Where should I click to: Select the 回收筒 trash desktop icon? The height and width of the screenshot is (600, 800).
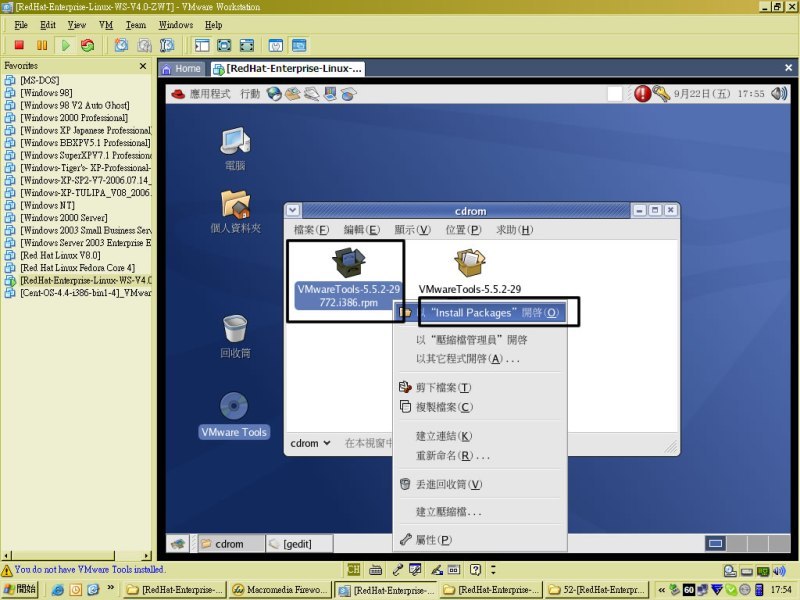235,337
